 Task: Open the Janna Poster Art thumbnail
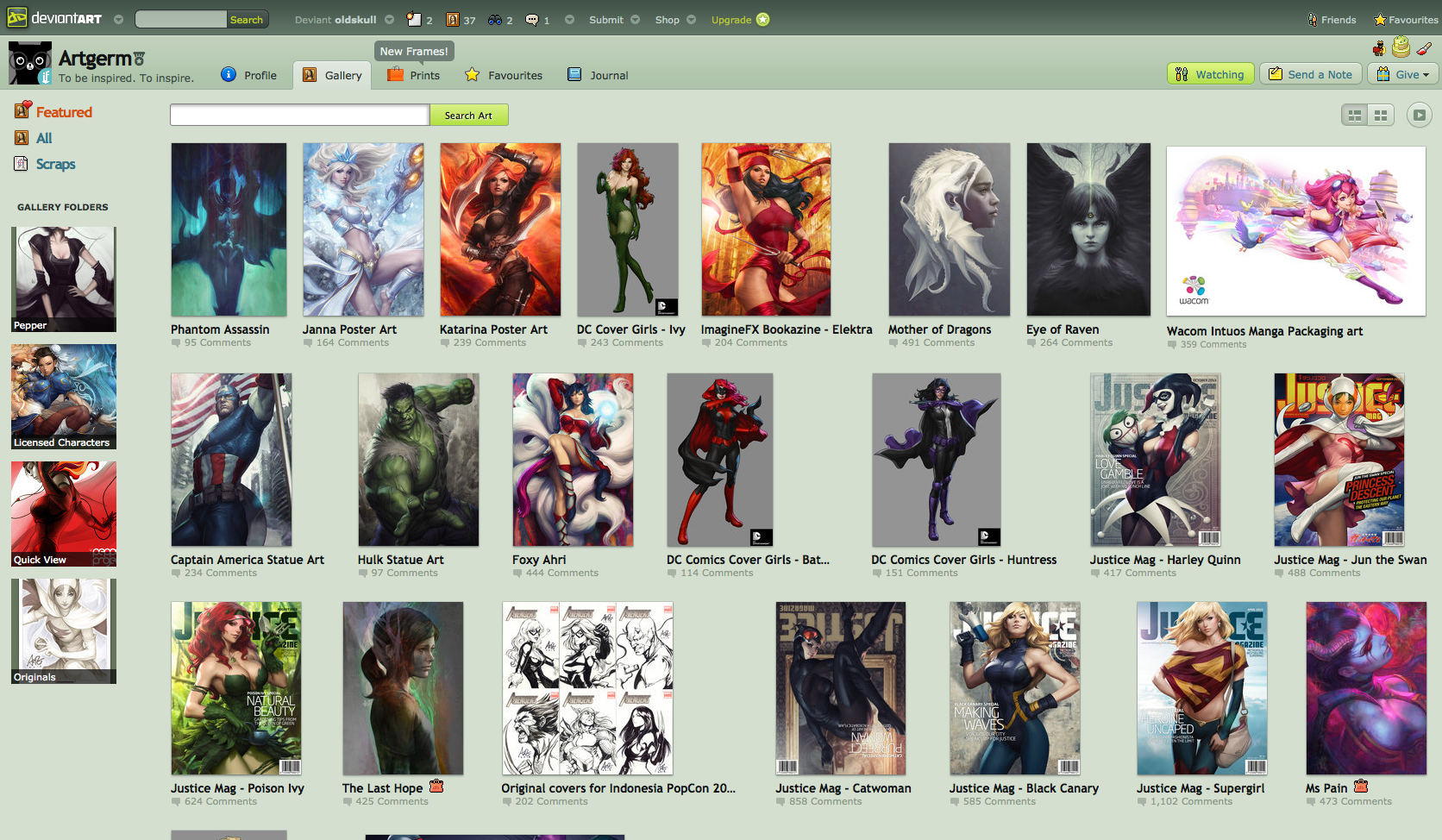tap(363, 229)
